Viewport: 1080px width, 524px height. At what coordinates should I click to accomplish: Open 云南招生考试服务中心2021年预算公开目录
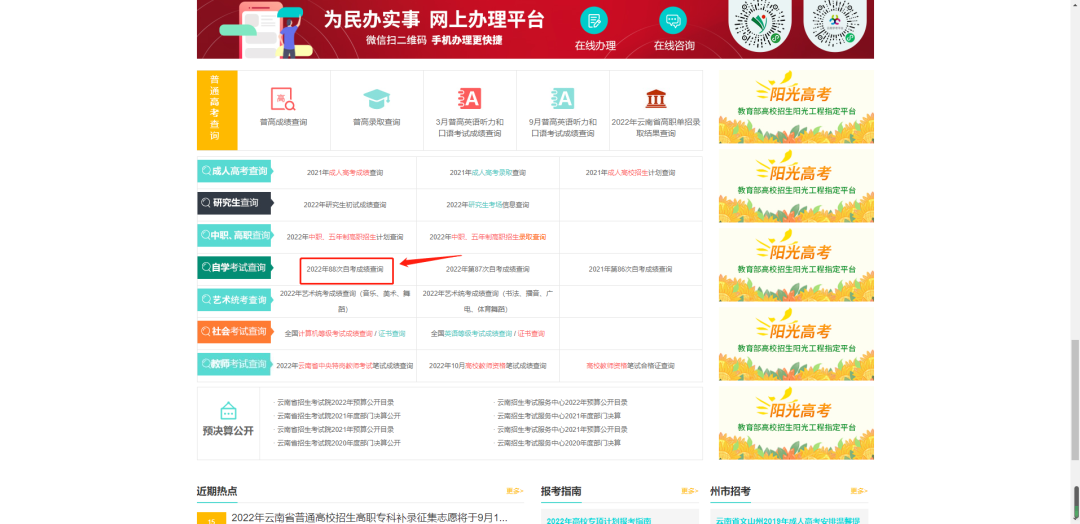pos(563,429)
